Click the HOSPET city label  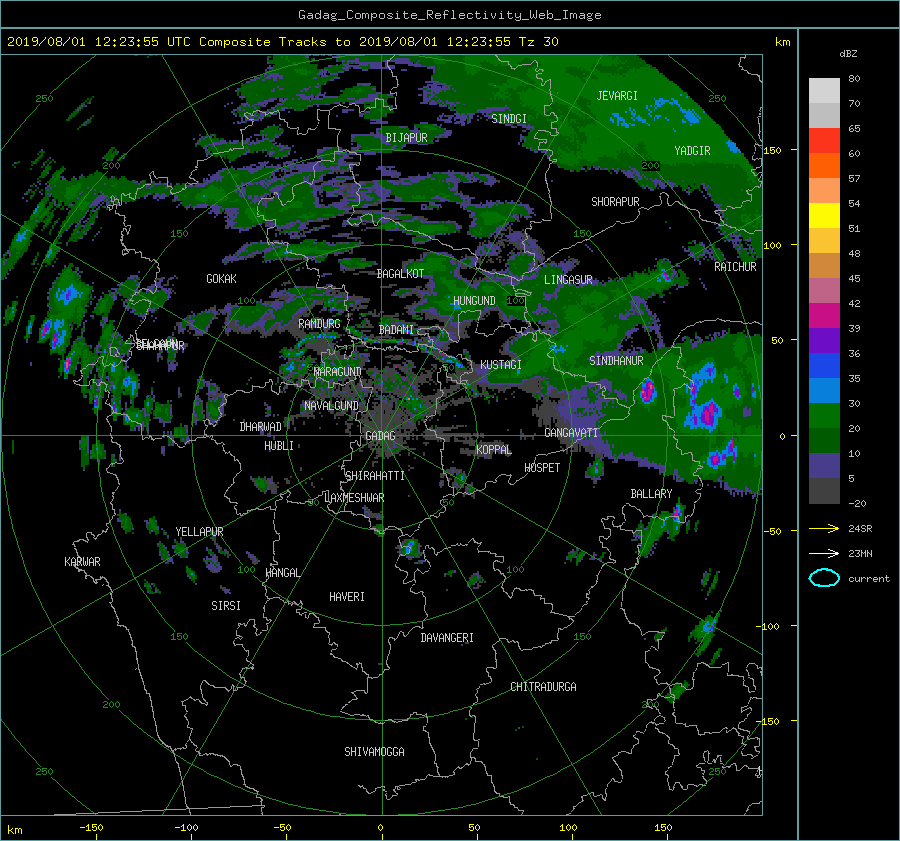542,468
